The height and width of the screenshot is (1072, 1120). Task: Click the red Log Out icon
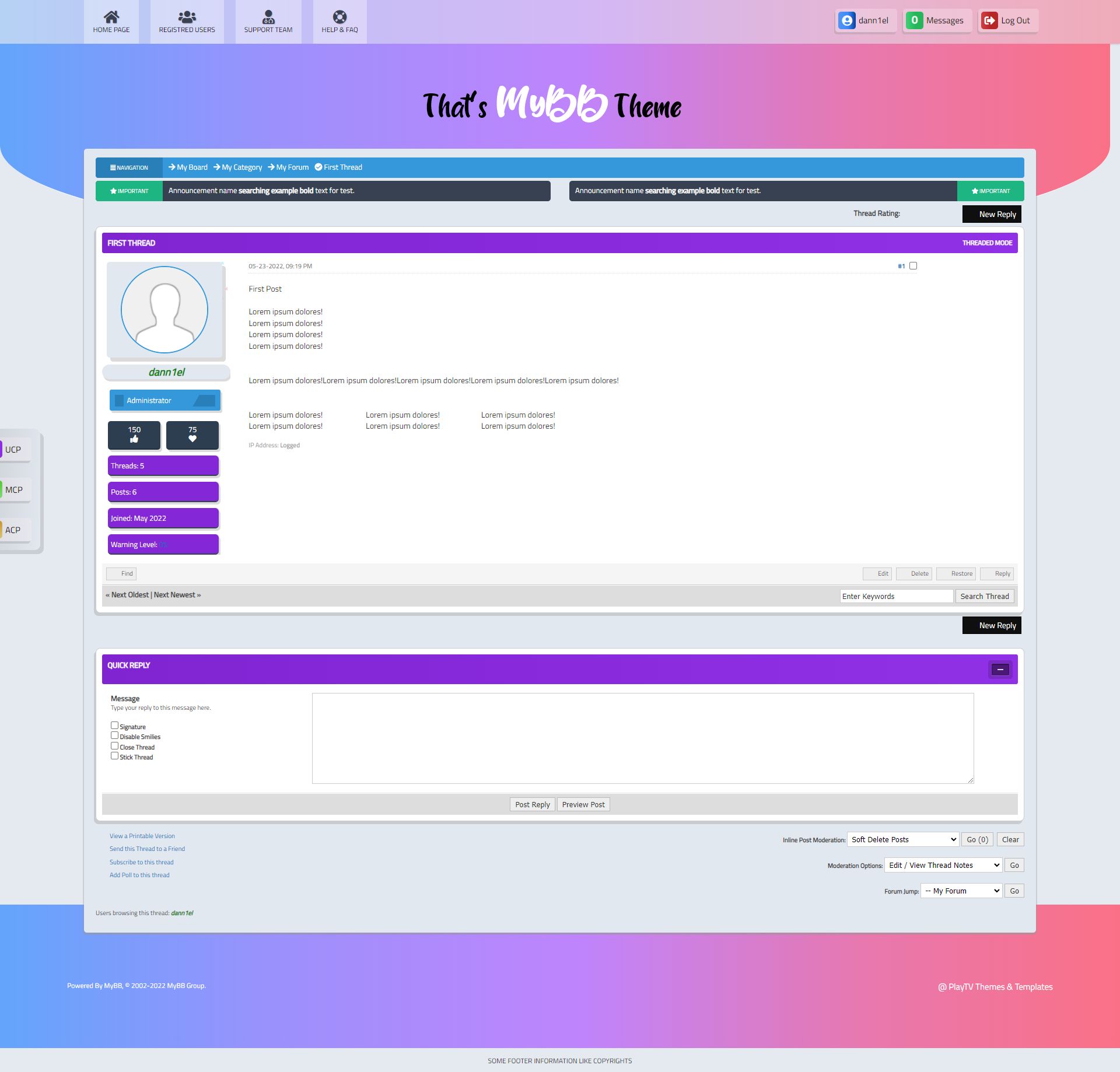tap(989, 20)
